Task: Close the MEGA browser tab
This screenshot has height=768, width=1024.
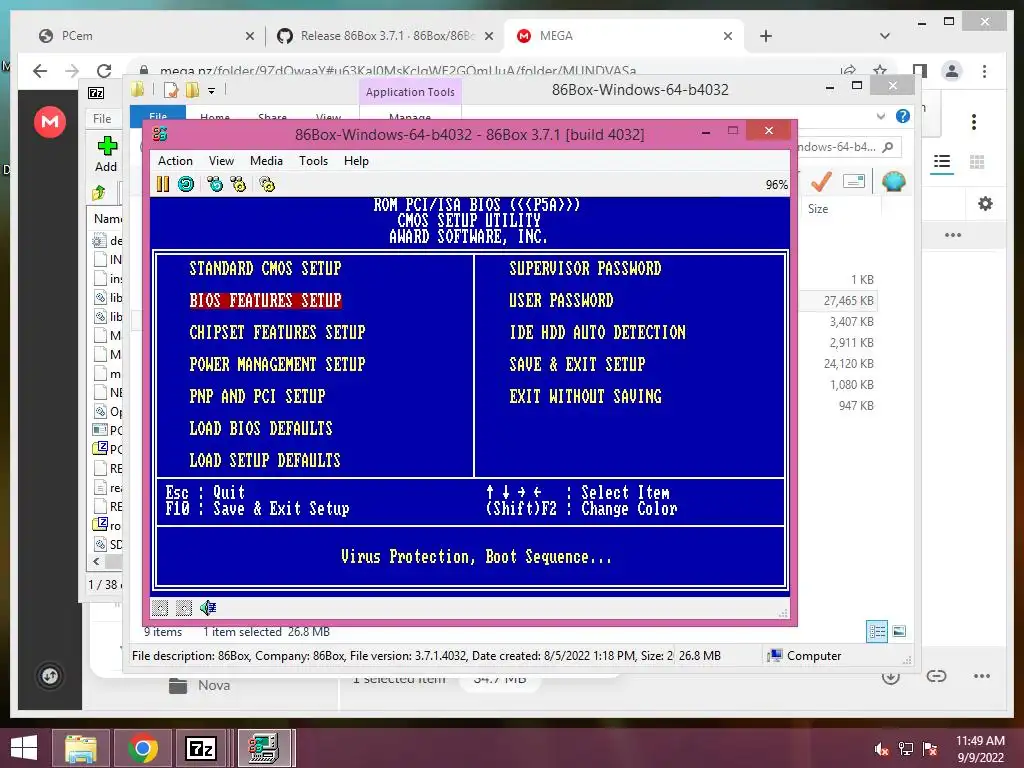Action: (x=728, y=36)
